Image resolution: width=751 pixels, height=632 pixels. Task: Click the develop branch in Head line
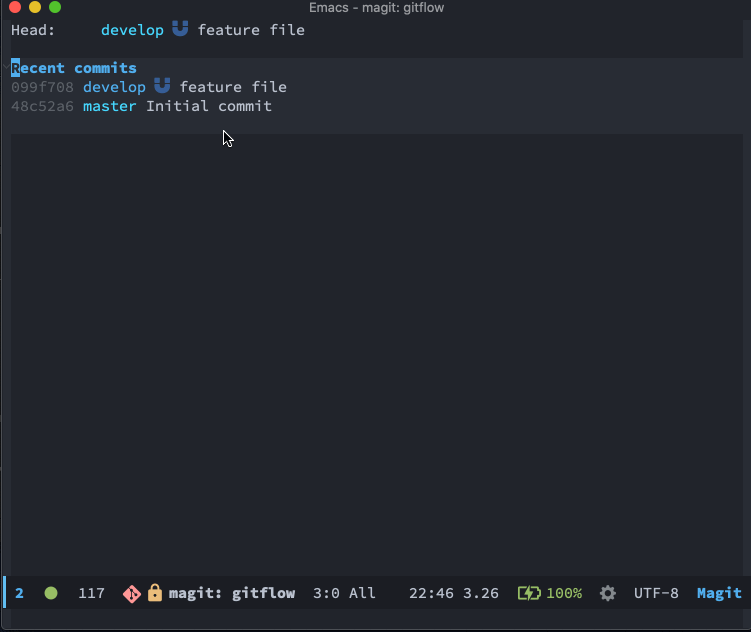(132, 30)
